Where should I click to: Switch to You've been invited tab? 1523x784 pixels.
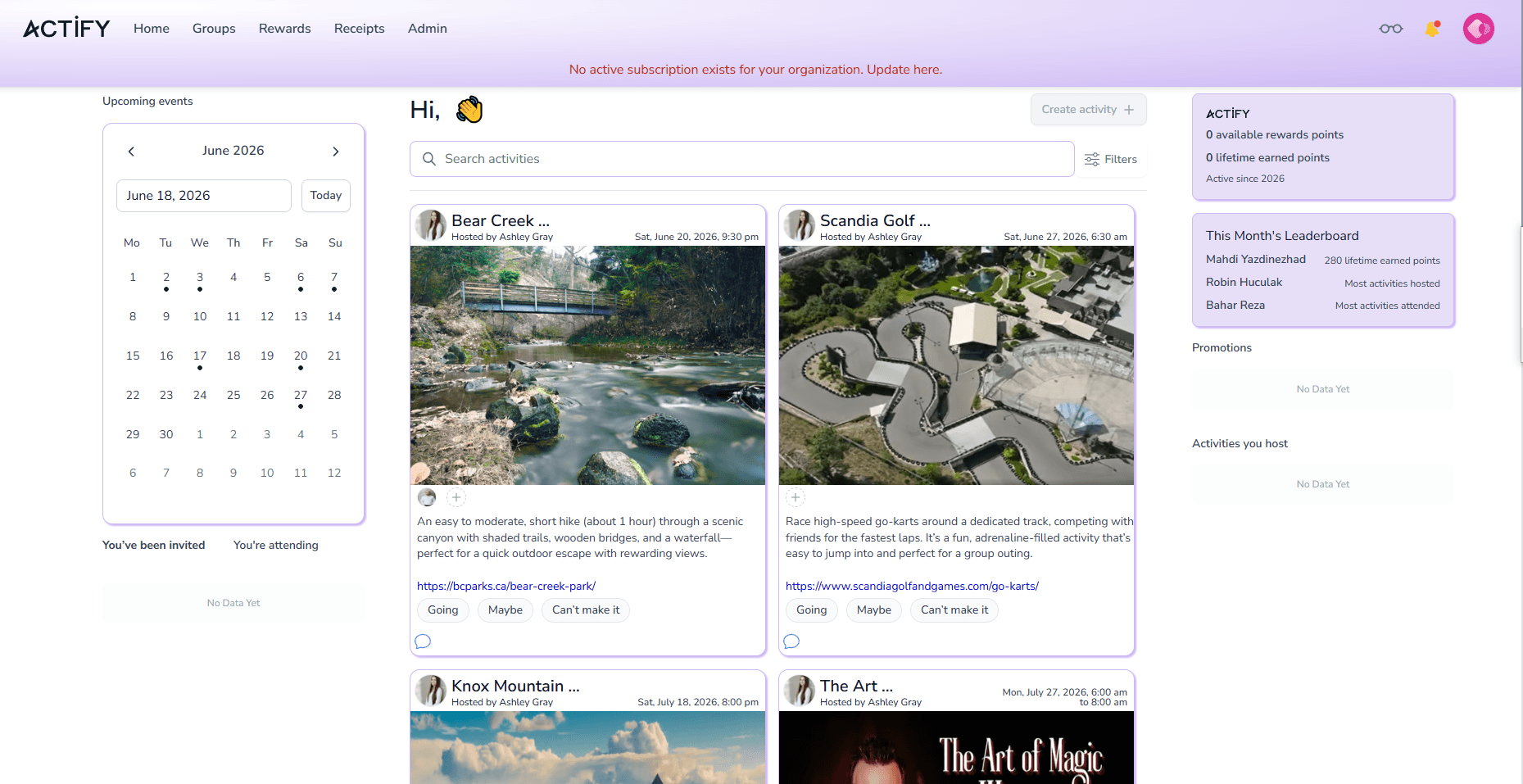pos(154,545)
